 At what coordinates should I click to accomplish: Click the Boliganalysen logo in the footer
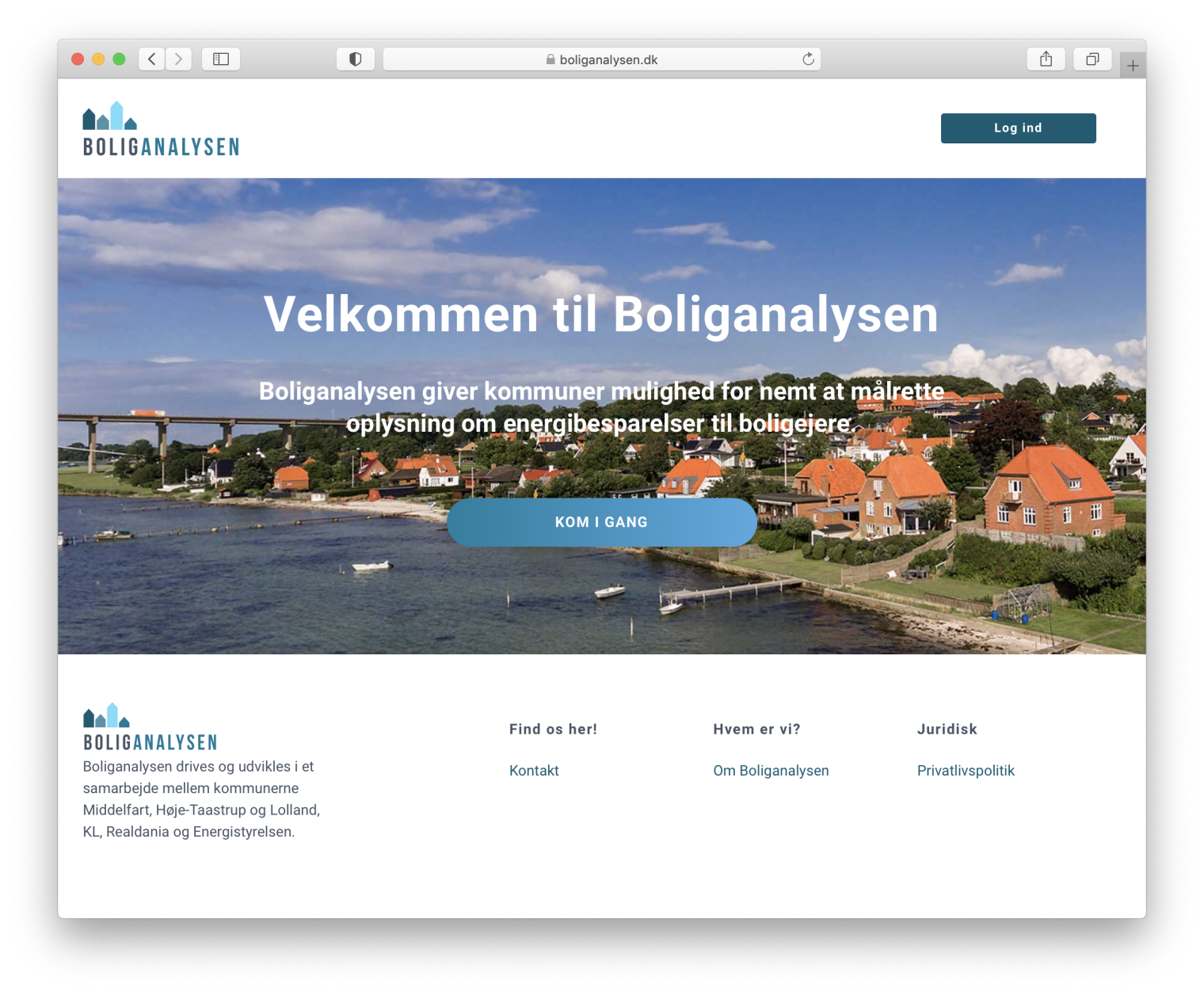[150, 726]
